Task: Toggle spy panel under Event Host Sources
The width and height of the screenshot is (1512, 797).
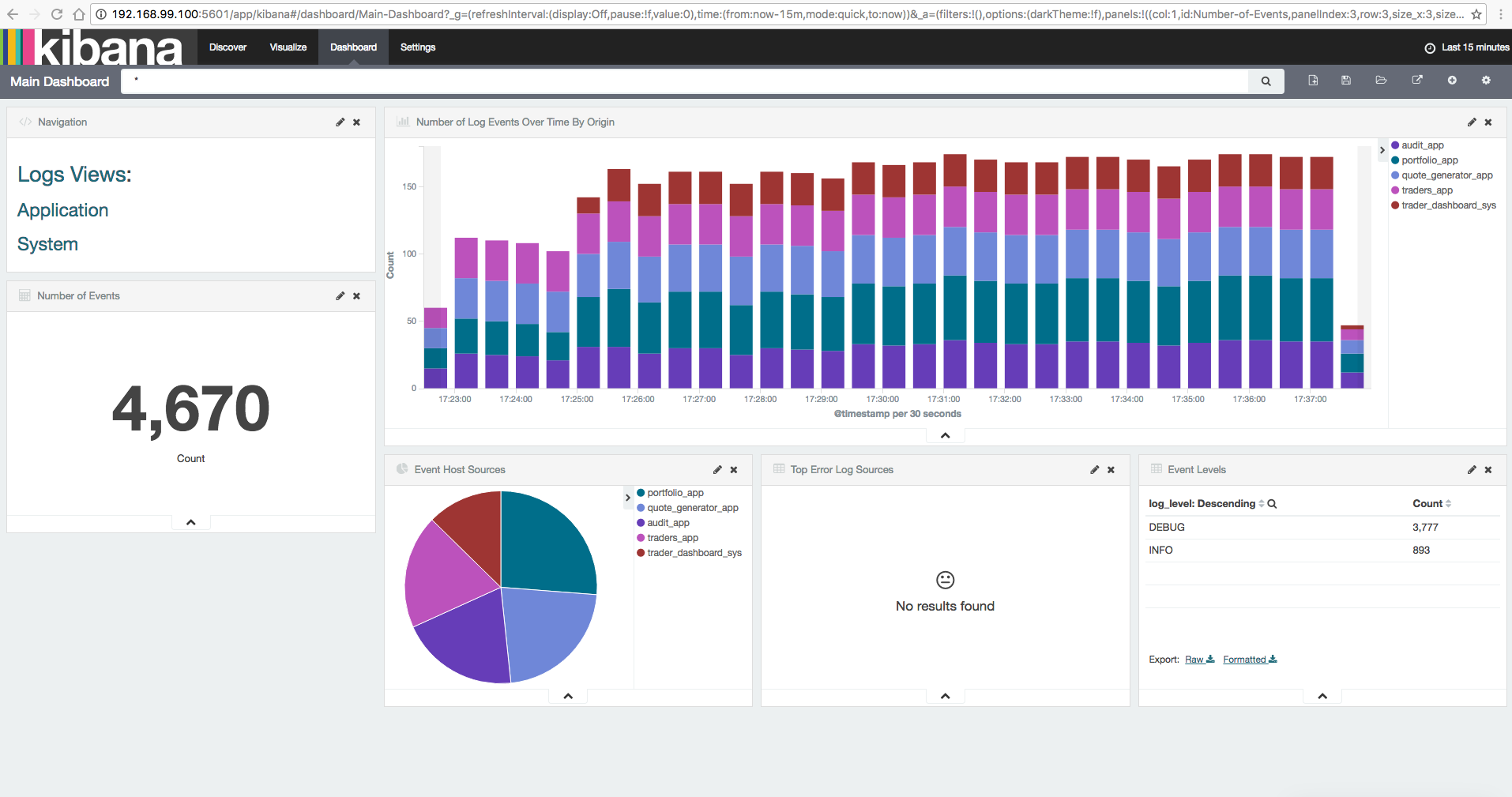Action: pyautogui.click(x=568, y=696)
